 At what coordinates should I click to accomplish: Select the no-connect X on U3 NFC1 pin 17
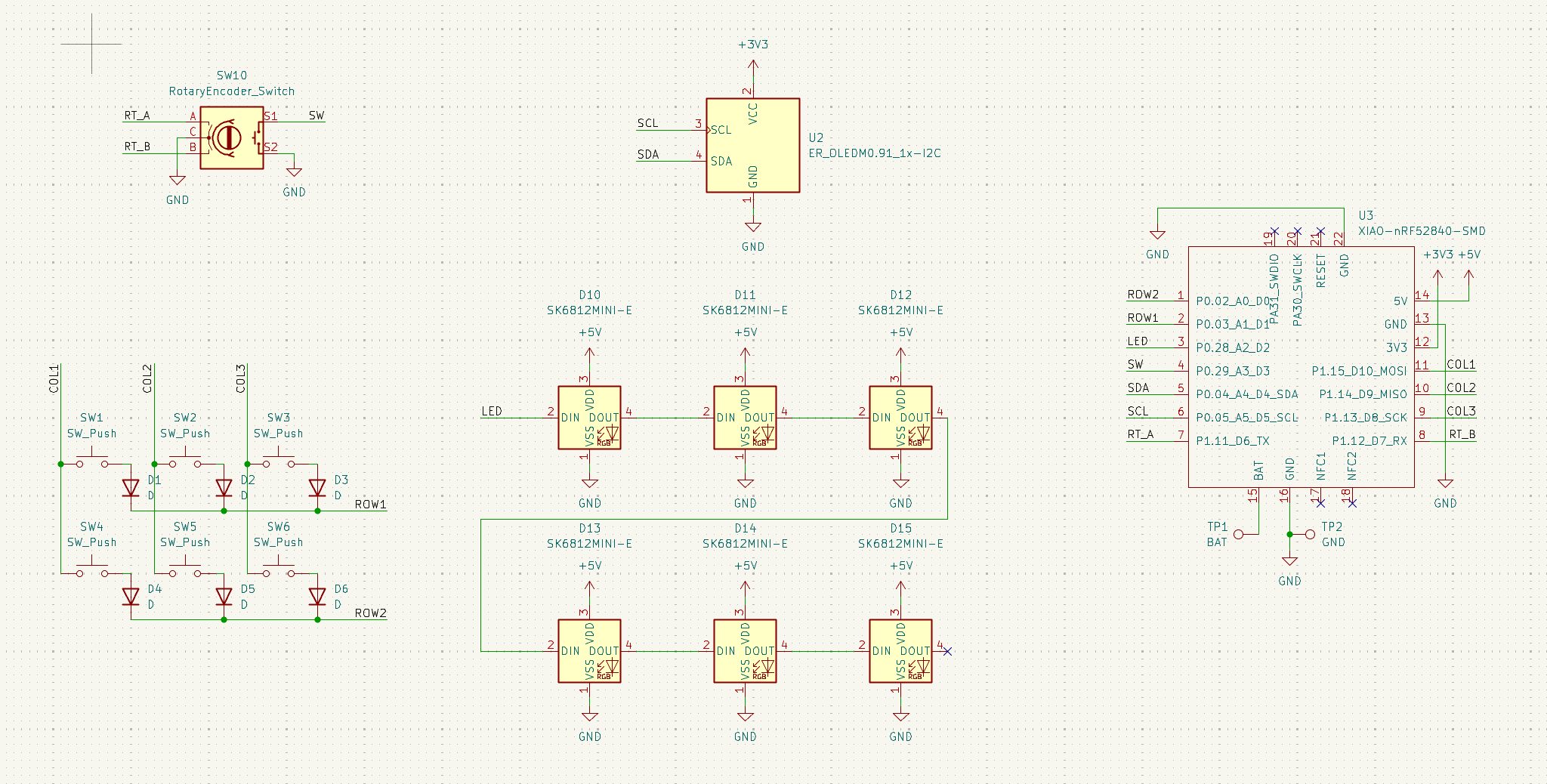coord(1320,503)
